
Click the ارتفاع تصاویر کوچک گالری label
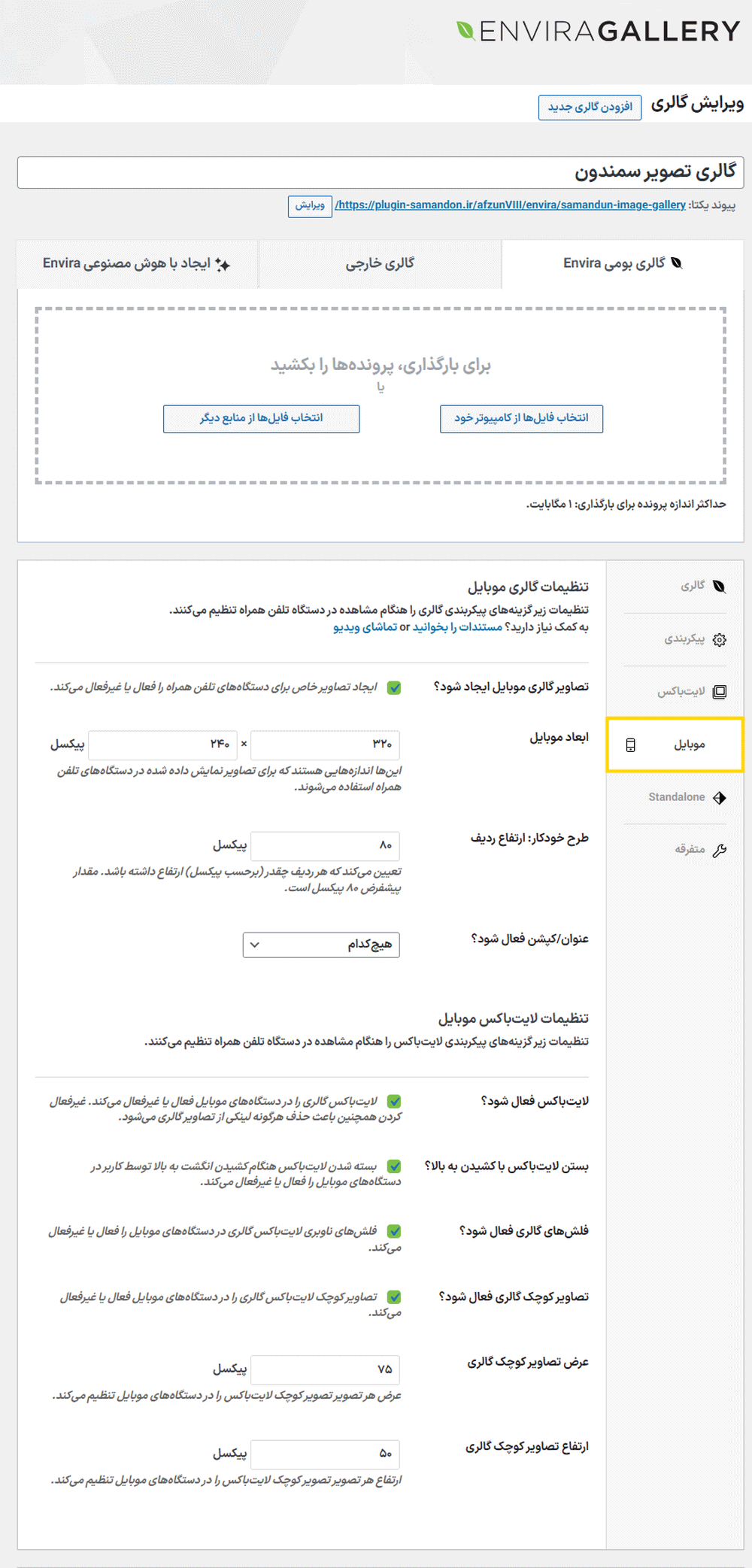[x=527, y=1446]
